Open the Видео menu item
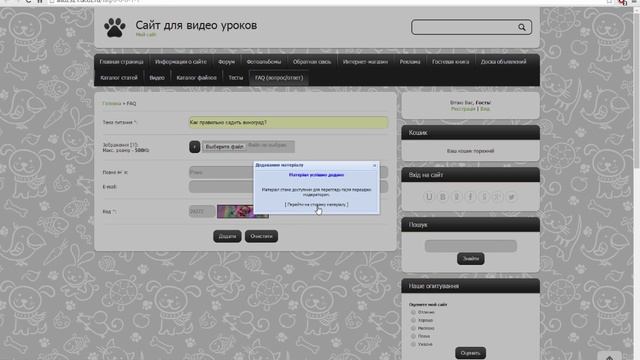Viewport: 640px width, 360px height. [x=157, y=78]
